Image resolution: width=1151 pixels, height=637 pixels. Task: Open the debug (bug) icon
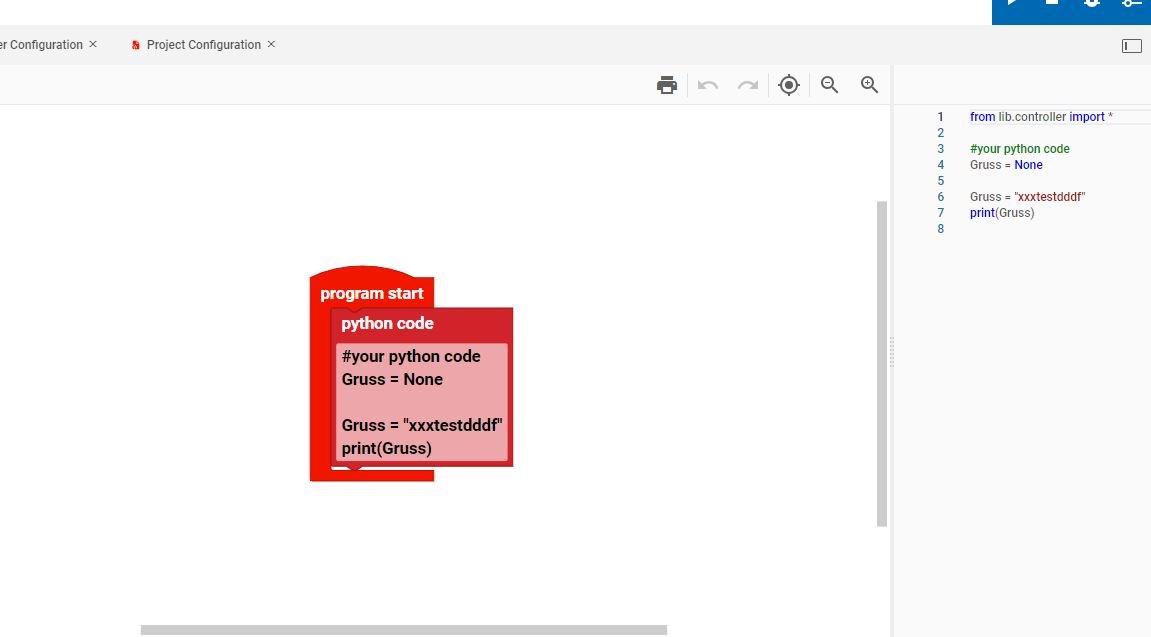tap(1092, 3)
